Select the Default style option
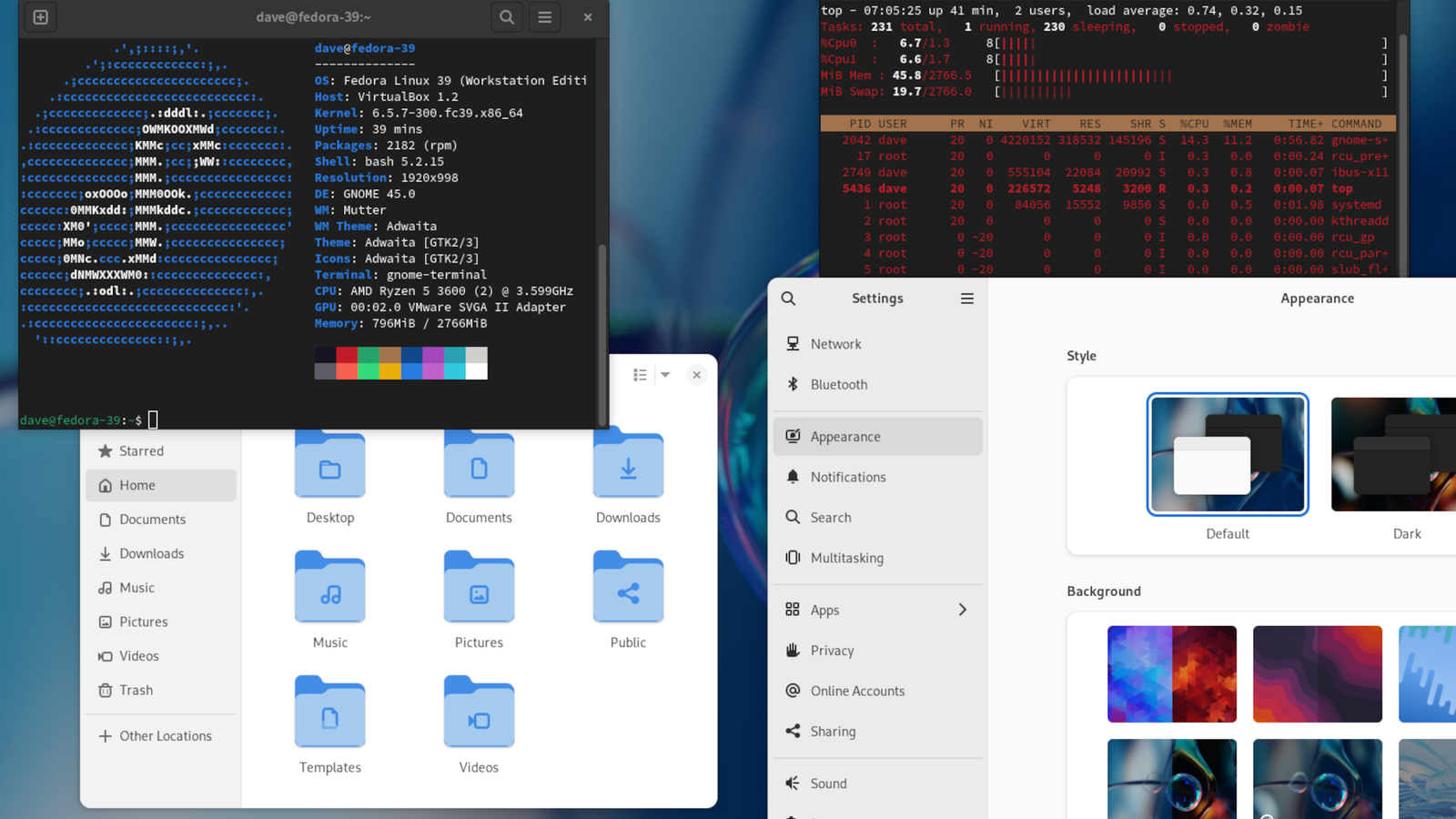Viewport: 1456px width, 819px height. pos(1227,455)
